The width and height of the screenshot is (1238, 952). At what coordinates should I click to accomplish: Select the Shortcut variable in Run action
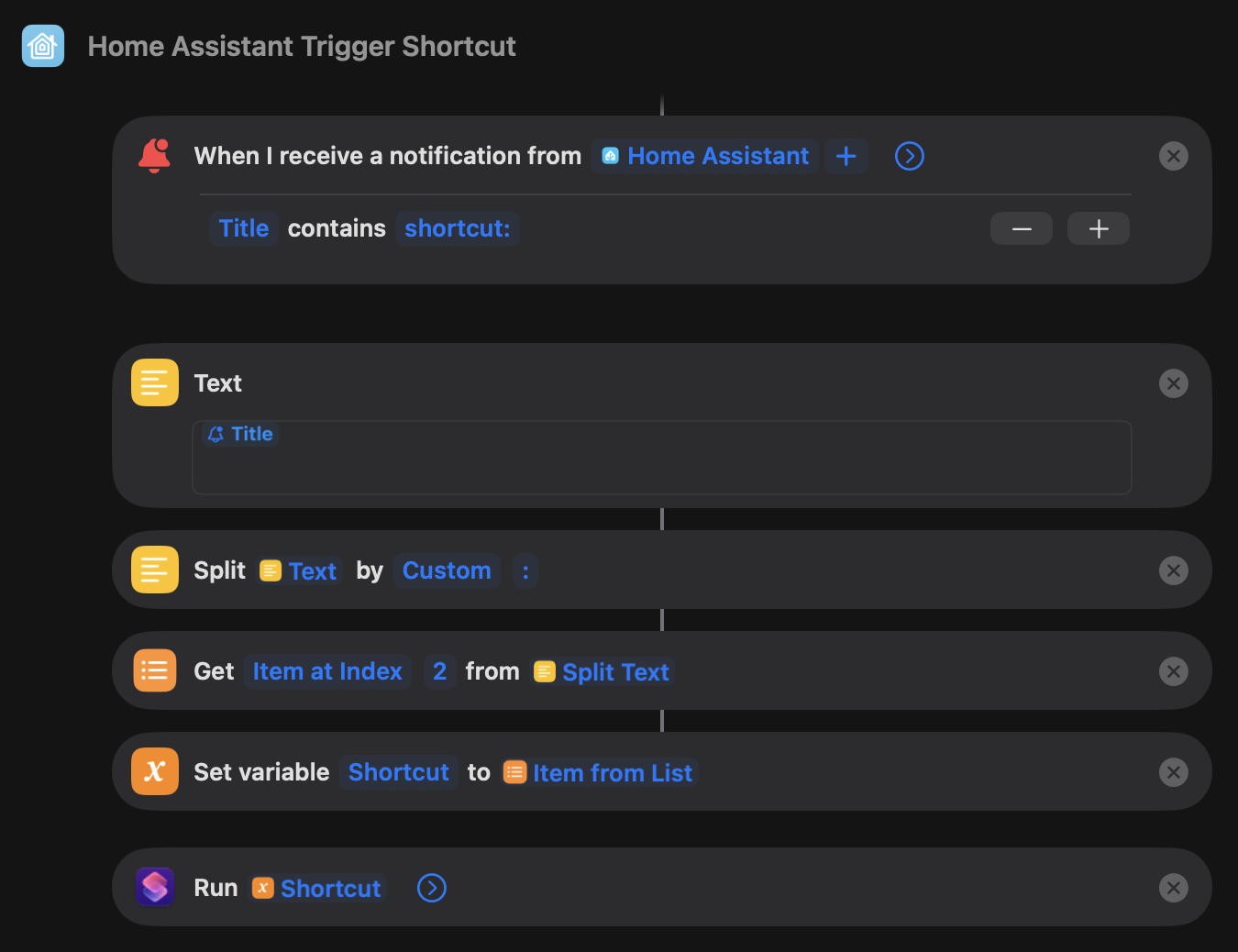(x=317, y=888)
